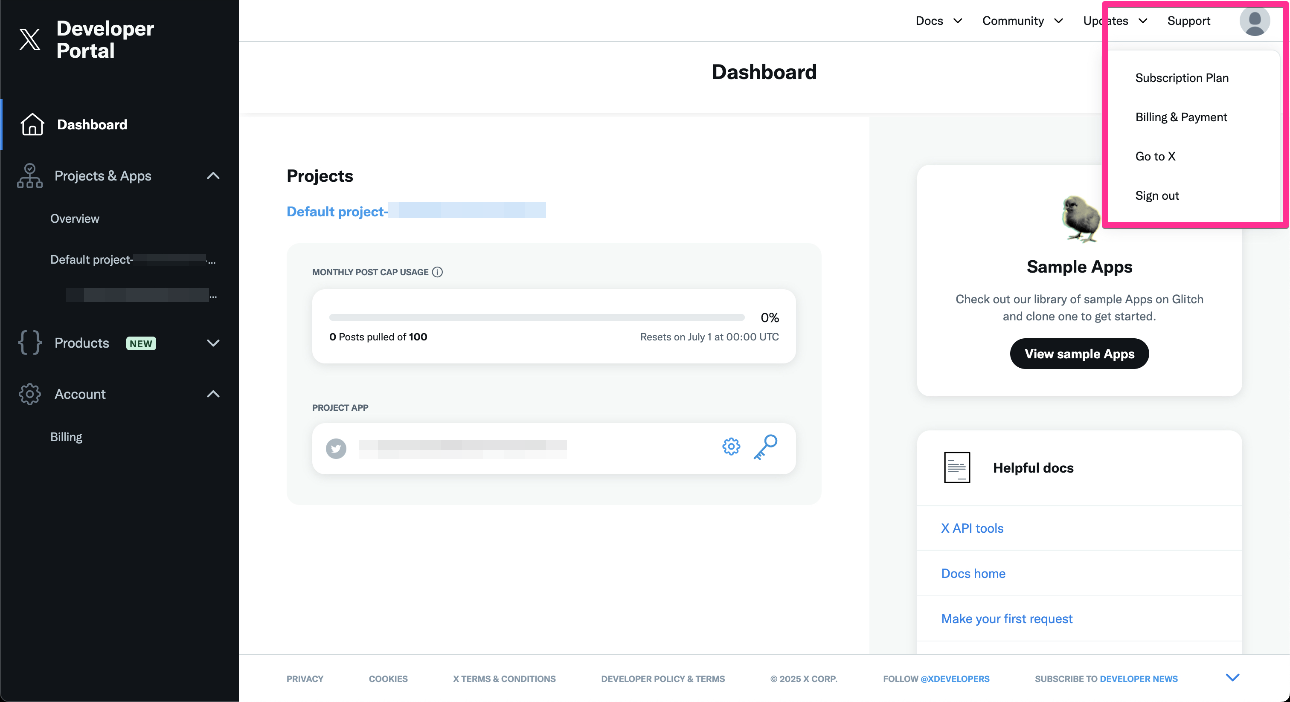Click X Terms & Conditions in the footer

pyautogui.click(x=504, y=679)
